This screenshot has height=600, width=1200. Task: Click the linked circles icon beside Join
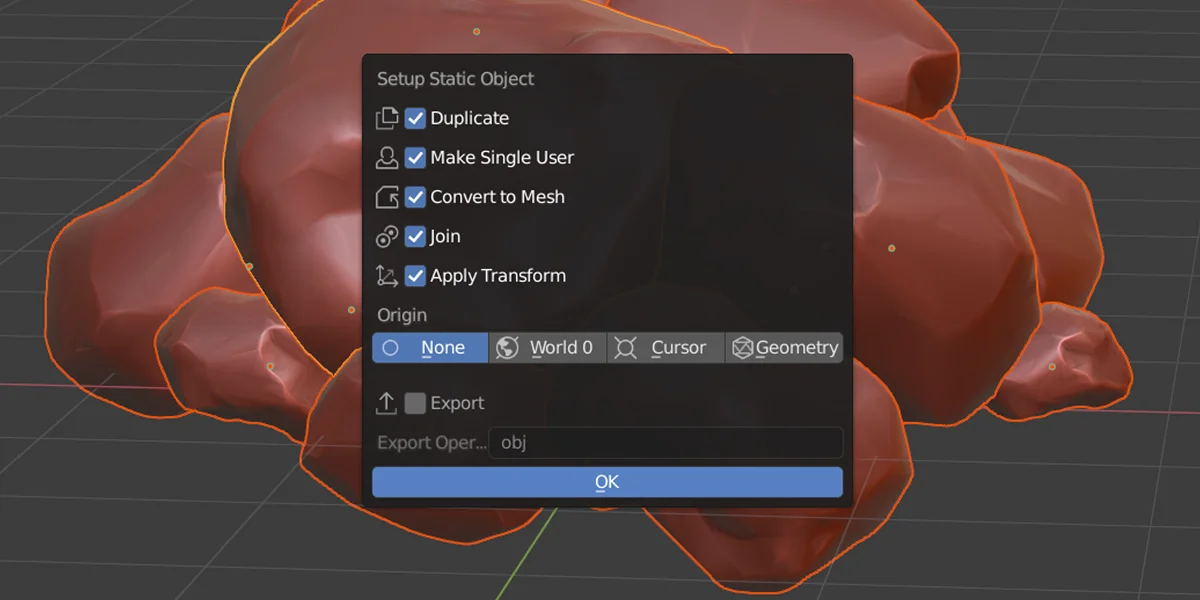coord(388,236)
